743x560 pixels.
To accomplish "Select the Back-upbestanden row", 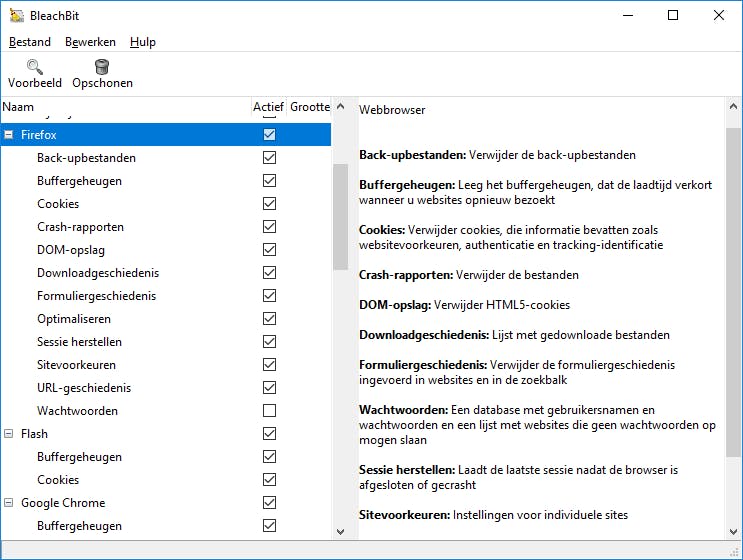I will click(166, 158).
